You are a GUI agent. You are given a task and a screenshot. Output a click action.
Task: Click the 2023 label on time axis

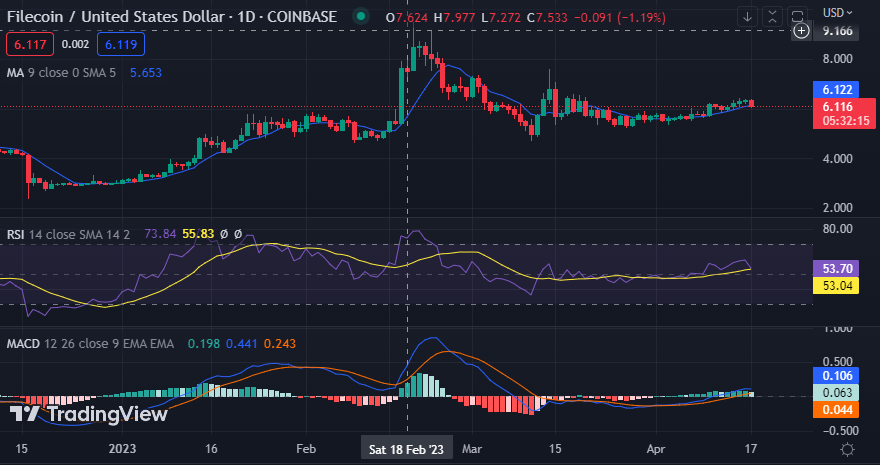[x=122, y=449]
